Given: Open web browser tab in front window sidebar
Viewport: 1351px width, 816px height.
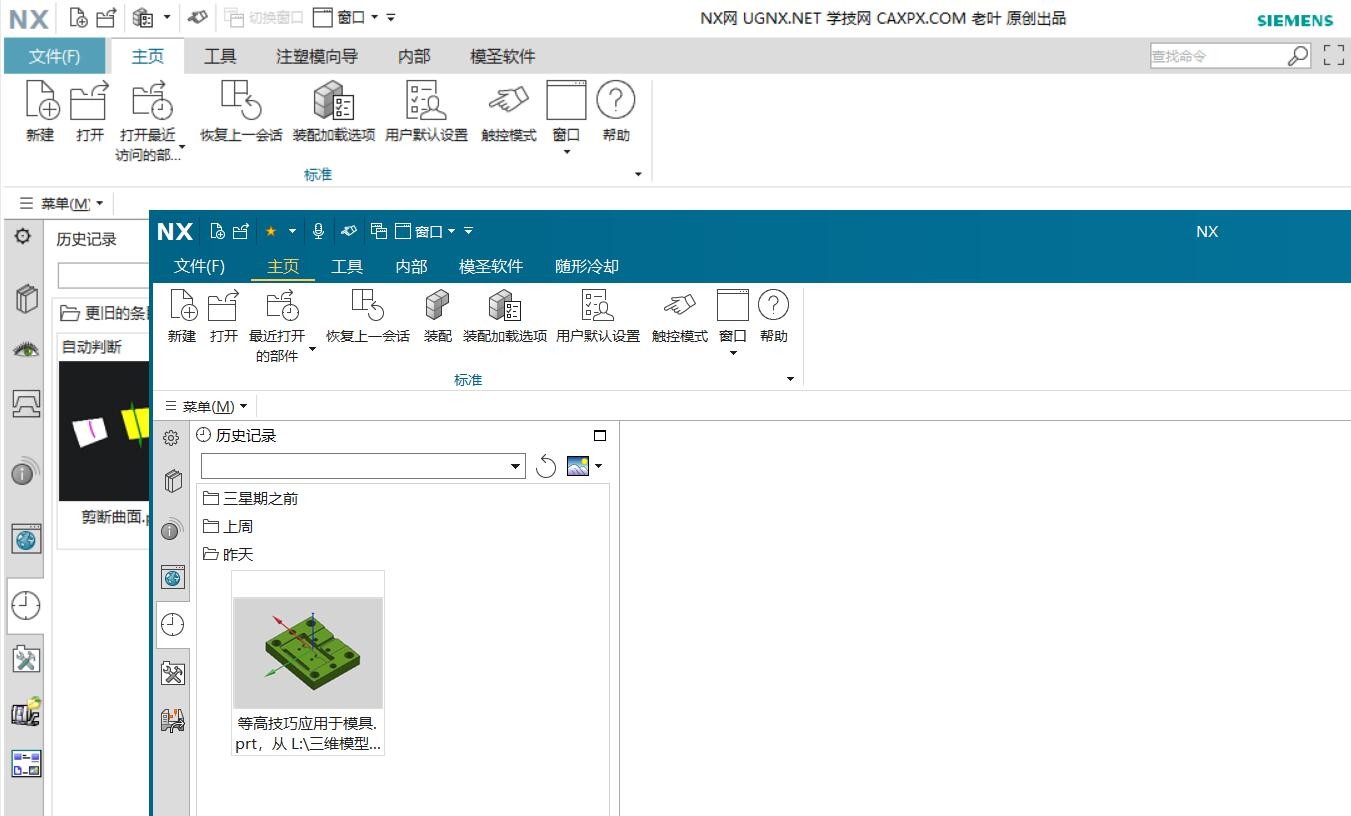Looking at the screenshot, I should (173, 577).
